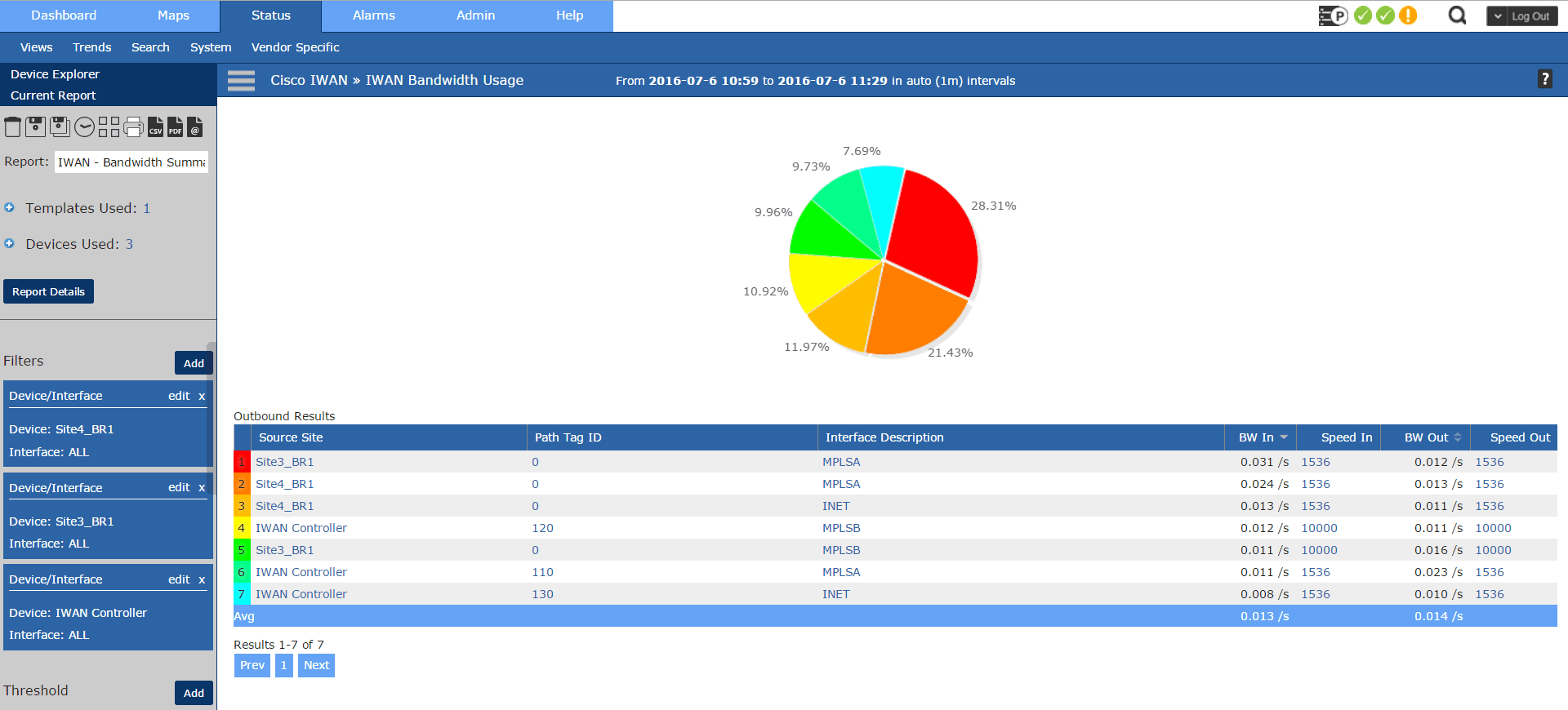Open the magnifying glass search icon
The height and width of the screenshot is (710, 1568).
(1457, 16)
